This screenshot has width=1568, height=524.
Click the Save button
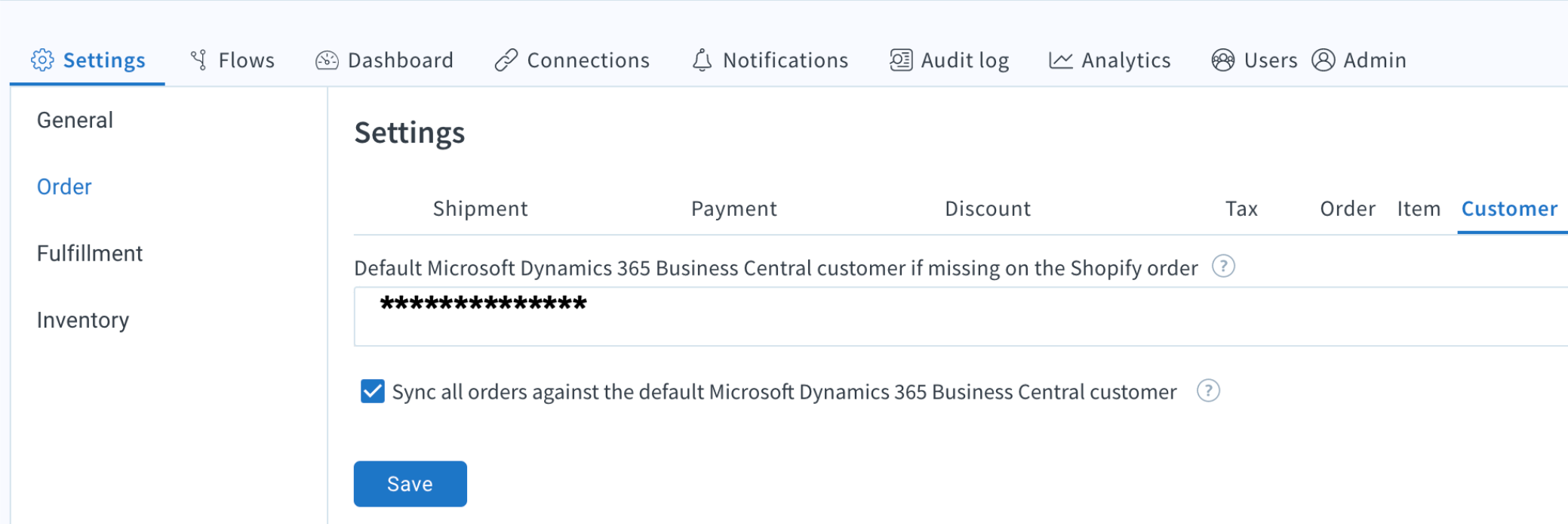(x=410, y=484)
